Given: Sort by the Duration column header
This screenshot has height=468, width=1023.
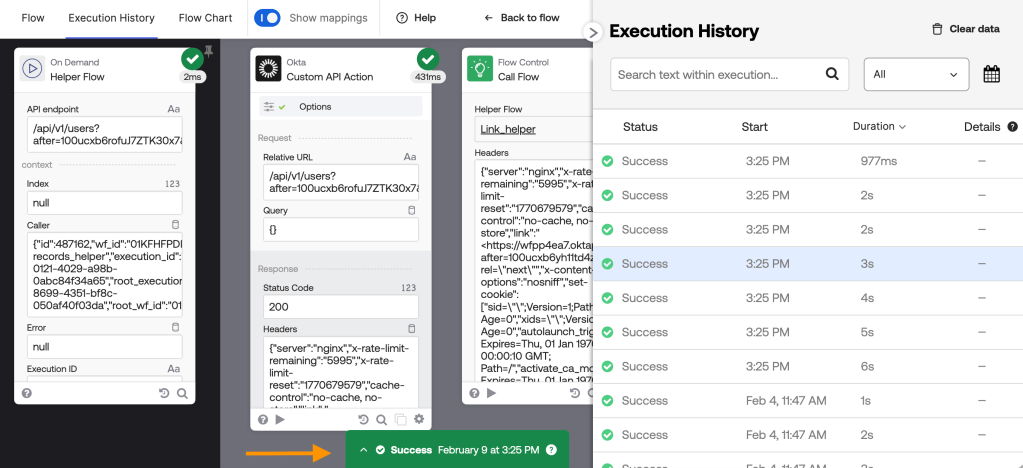Looking at the screenshot, I should (879, 127).
